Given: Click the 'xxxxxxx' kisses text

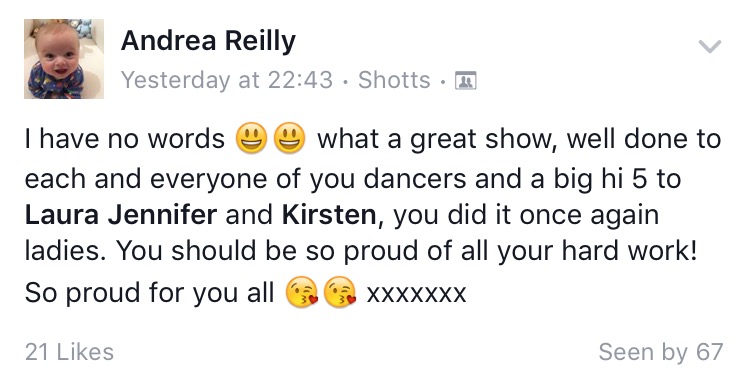Looking at the screenshot, I should 416,293.
